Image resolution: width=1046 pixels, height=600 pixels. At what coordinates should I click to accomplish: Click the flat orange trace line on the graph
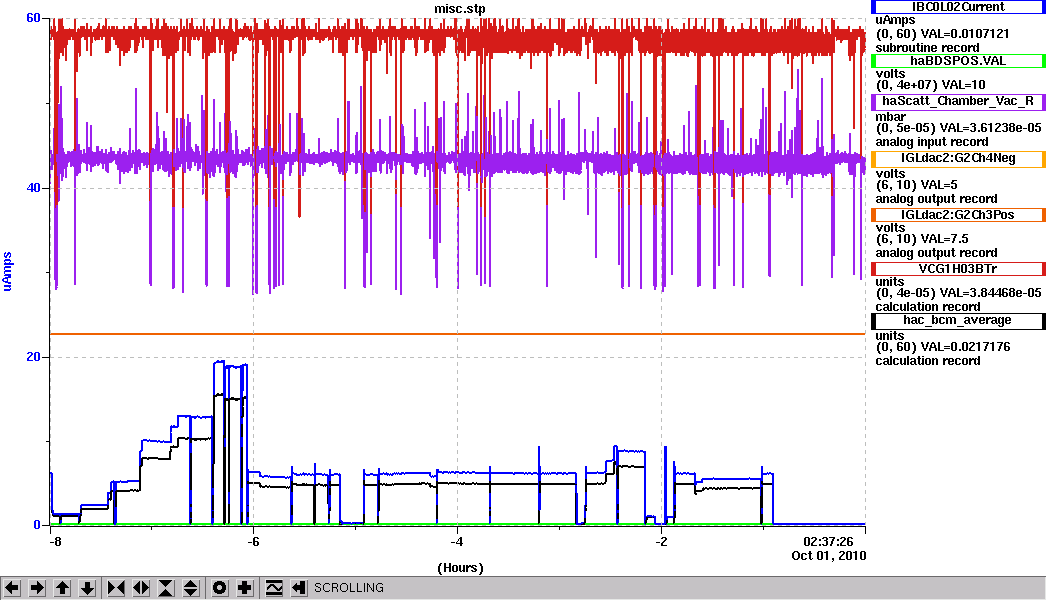(458, 334)
